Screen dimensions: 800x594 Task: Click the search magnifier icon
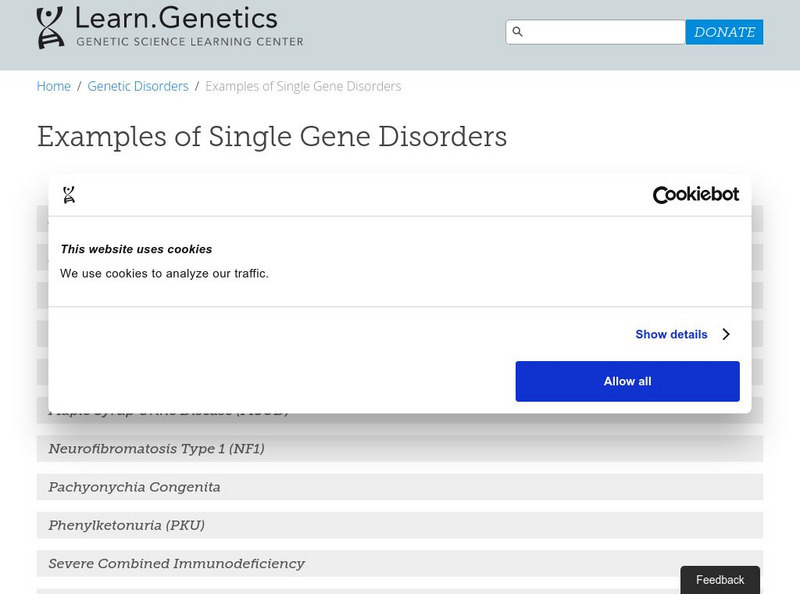point(518,32)
